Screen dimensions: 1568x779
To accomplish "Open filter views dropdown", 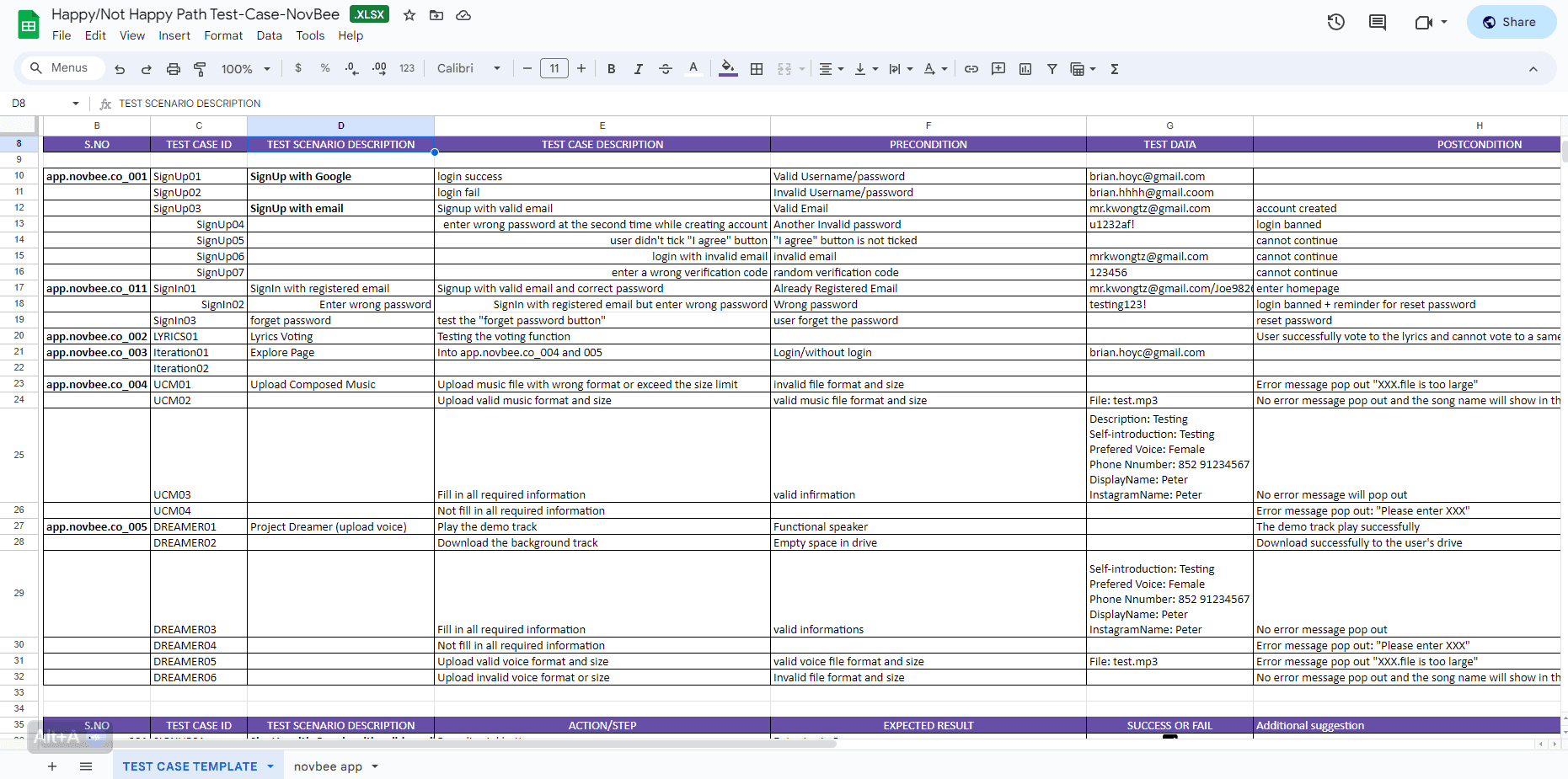I will pos(1083,69).
